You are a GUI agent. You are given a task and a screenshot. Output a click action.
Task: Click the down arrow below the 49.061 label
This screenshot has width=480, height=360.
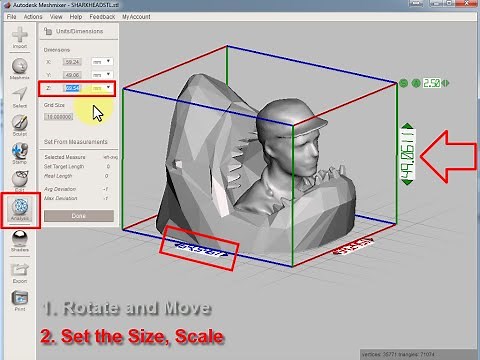click(407, 182)
